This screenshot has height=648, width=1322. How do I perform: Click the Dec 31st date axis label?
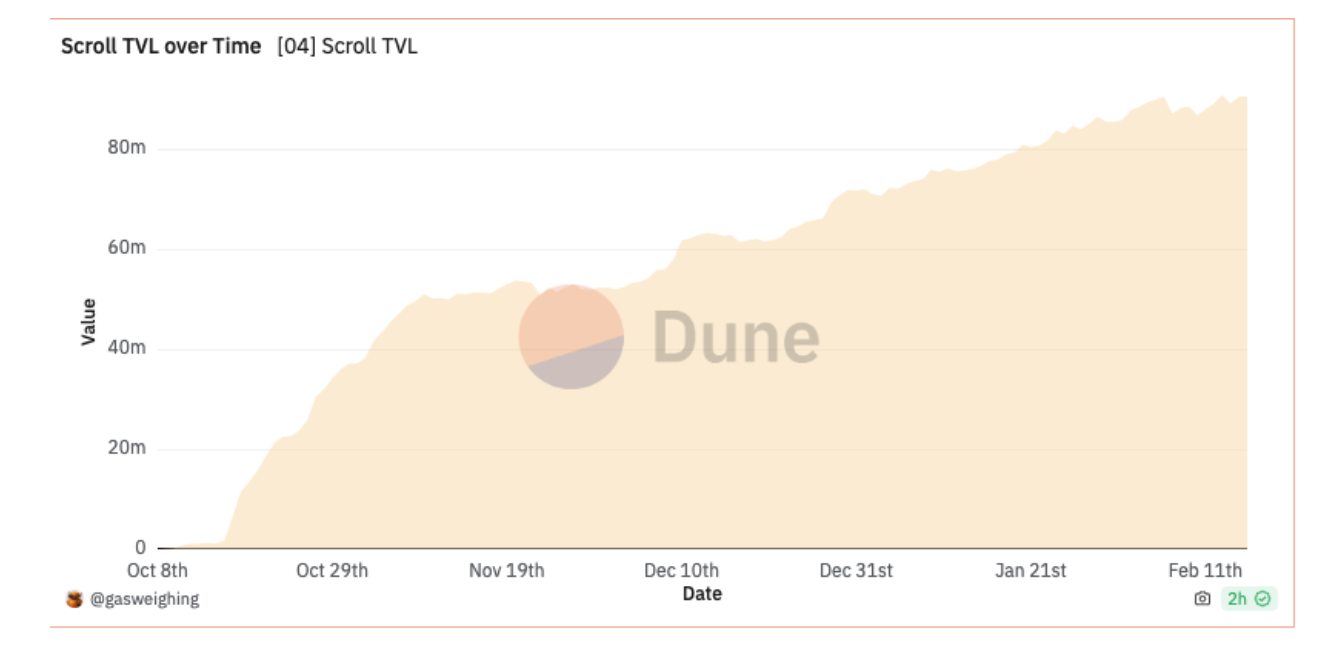point(856,571)
